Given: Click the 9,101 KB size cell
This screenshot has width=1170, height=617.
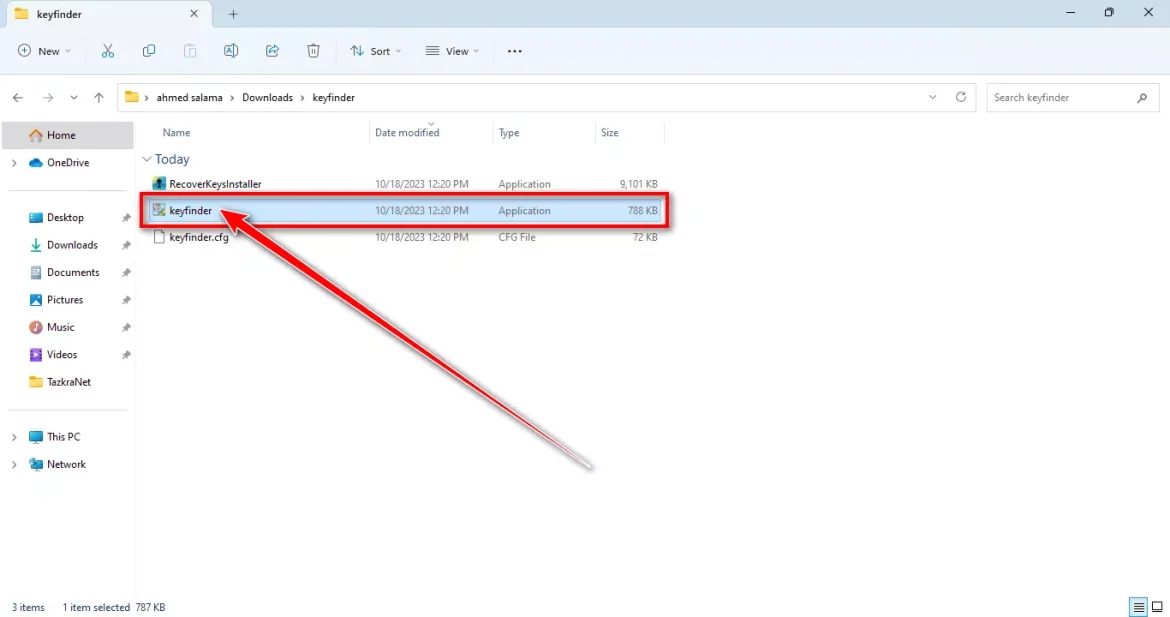Looking at the screenshot, I should (x=638, y=184).
